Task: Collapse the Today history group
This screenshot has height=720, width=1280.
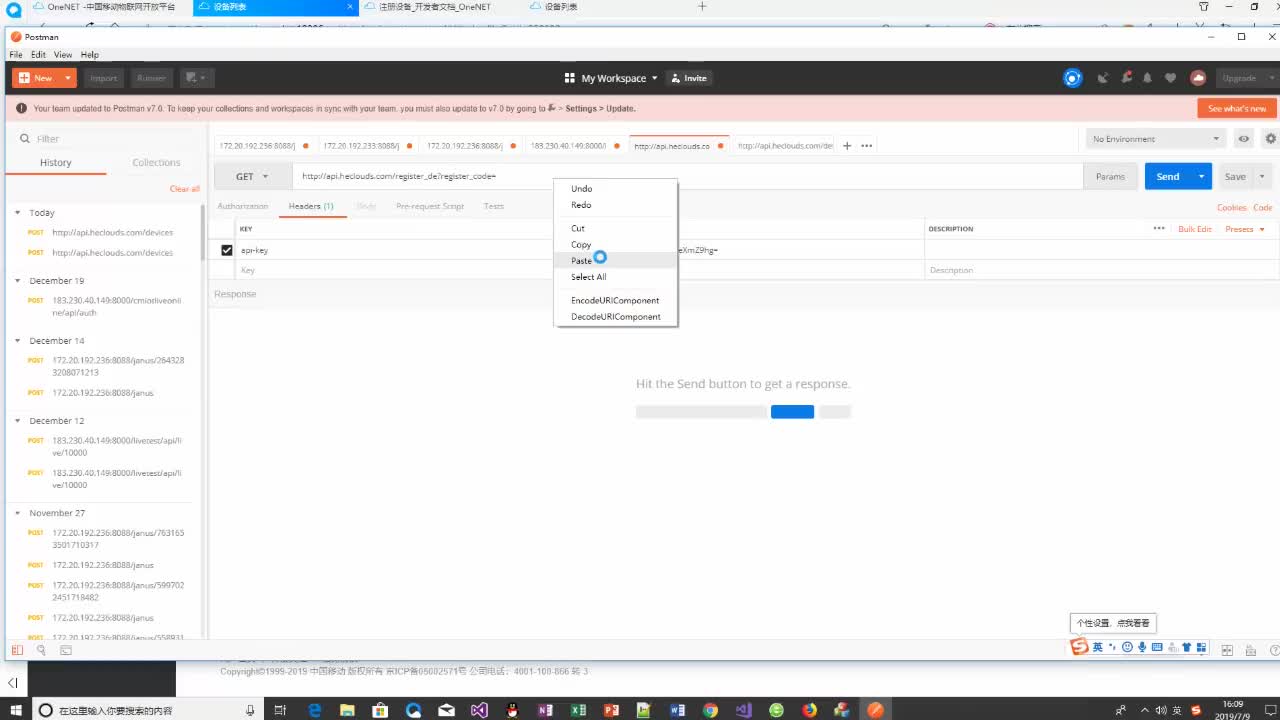Action: (17, 213)
